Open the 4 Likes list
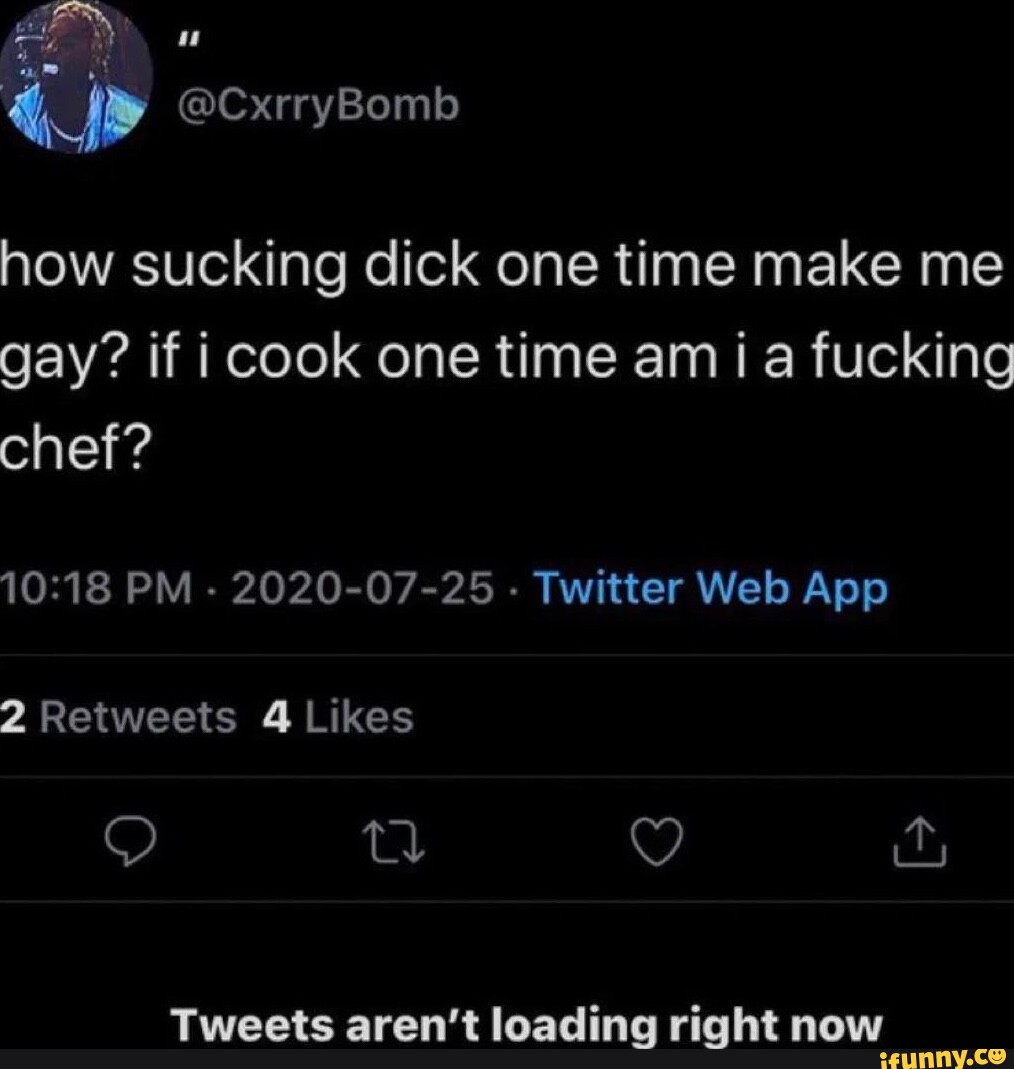 (340, 715)
